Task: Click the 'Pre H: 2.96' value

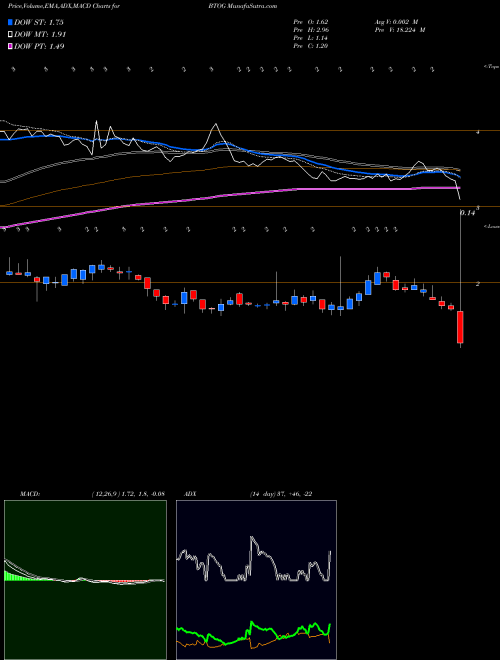Action: [x=311, y=30]
